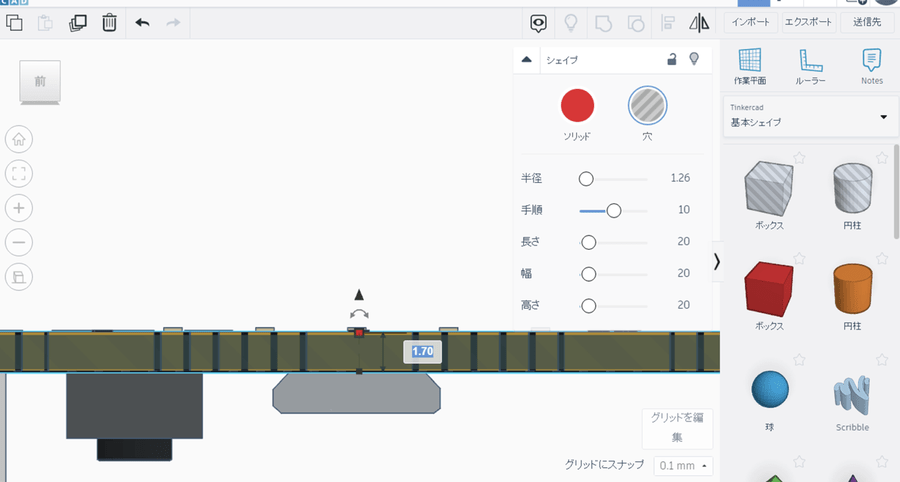
Task: Open the Notes tool
Action: coord(872,67)
